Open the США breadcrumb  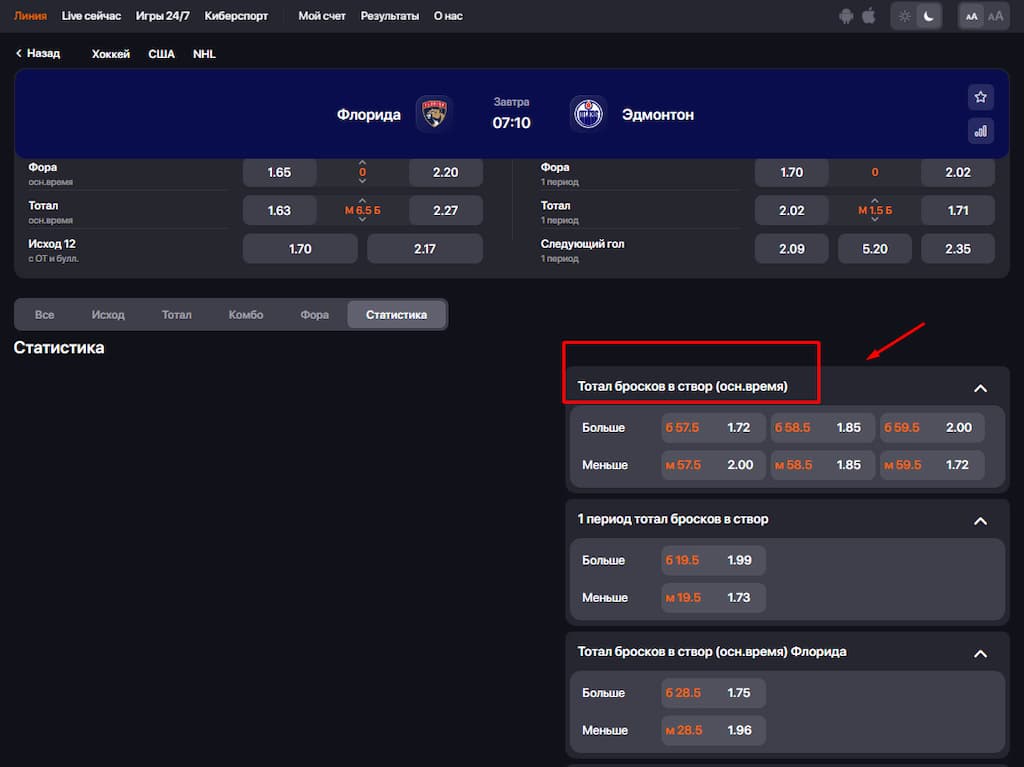point(161,54)
